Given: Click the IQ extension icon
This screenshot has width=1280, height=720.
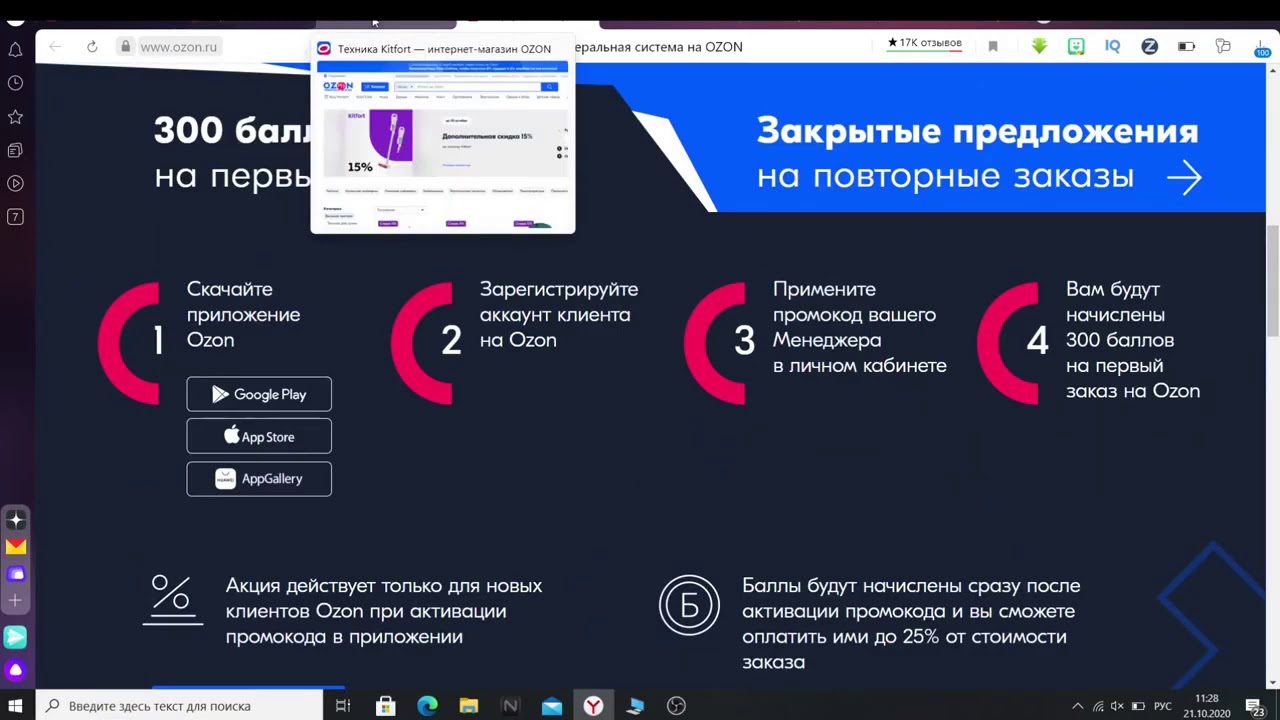Looking at the screenshot, I should 1112,47.
